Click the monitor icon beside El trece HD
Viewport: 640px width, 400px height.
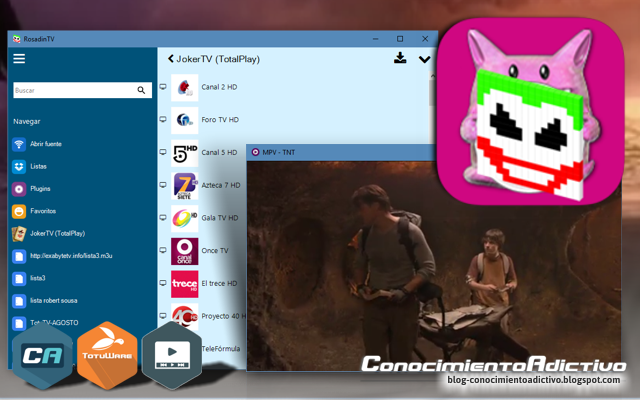click(163, 283)
